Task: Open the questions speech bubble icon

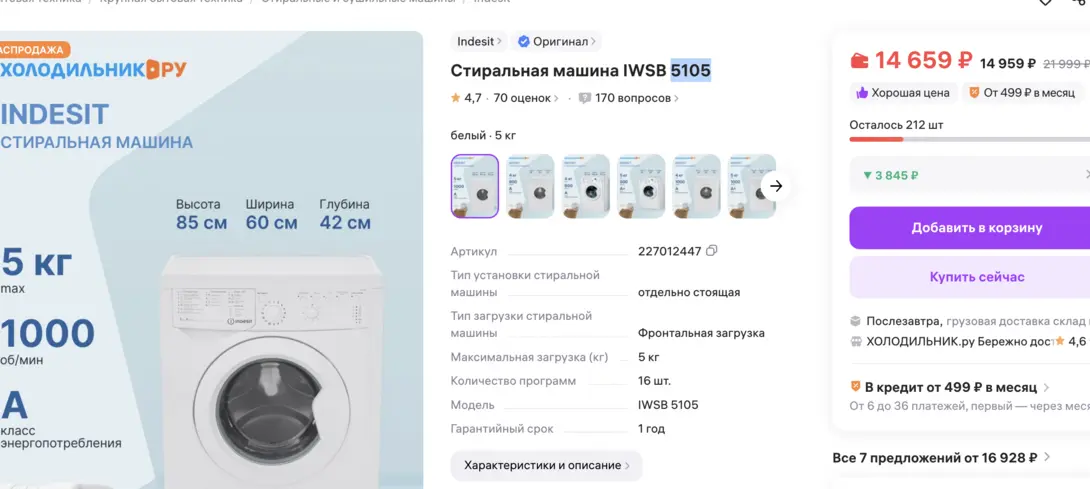Action: (585, 98)
